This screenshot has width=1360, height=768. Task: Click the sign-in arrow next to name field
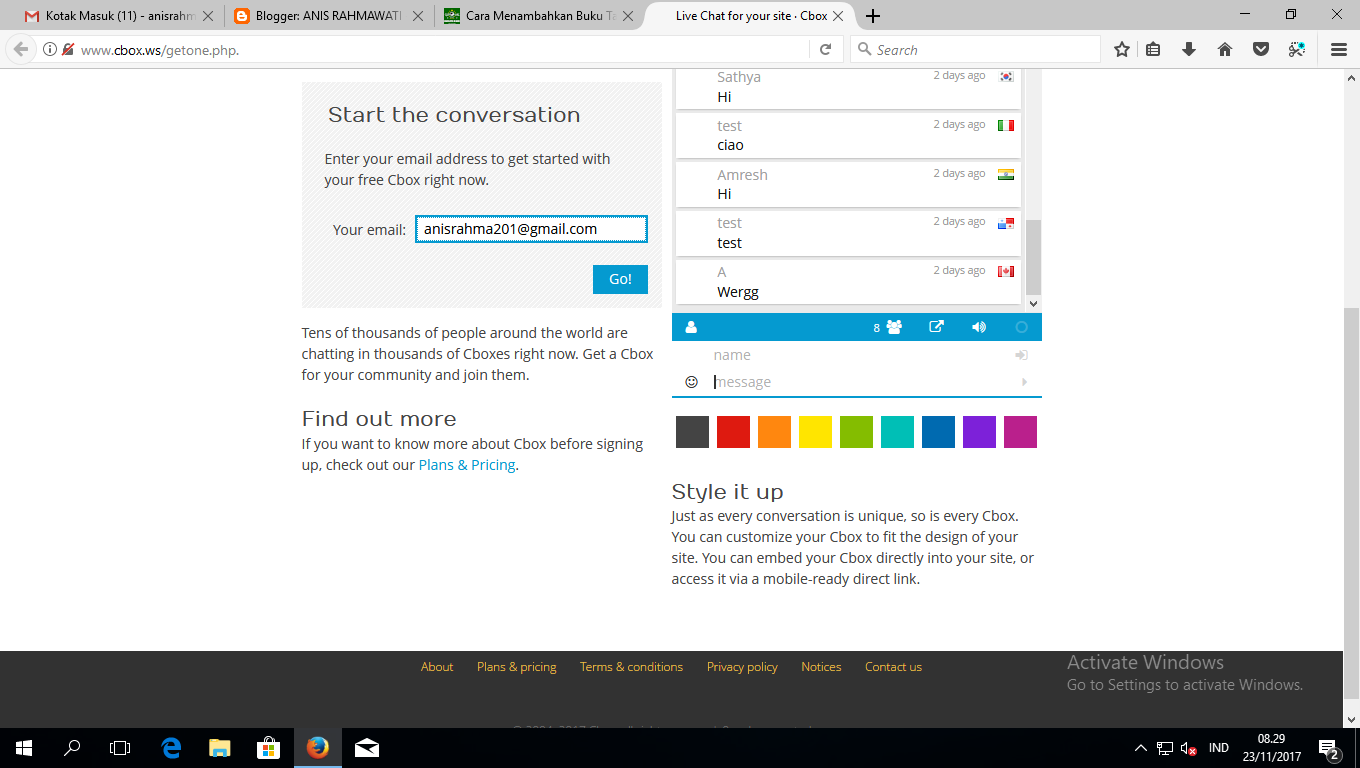tap(1020, 355)
